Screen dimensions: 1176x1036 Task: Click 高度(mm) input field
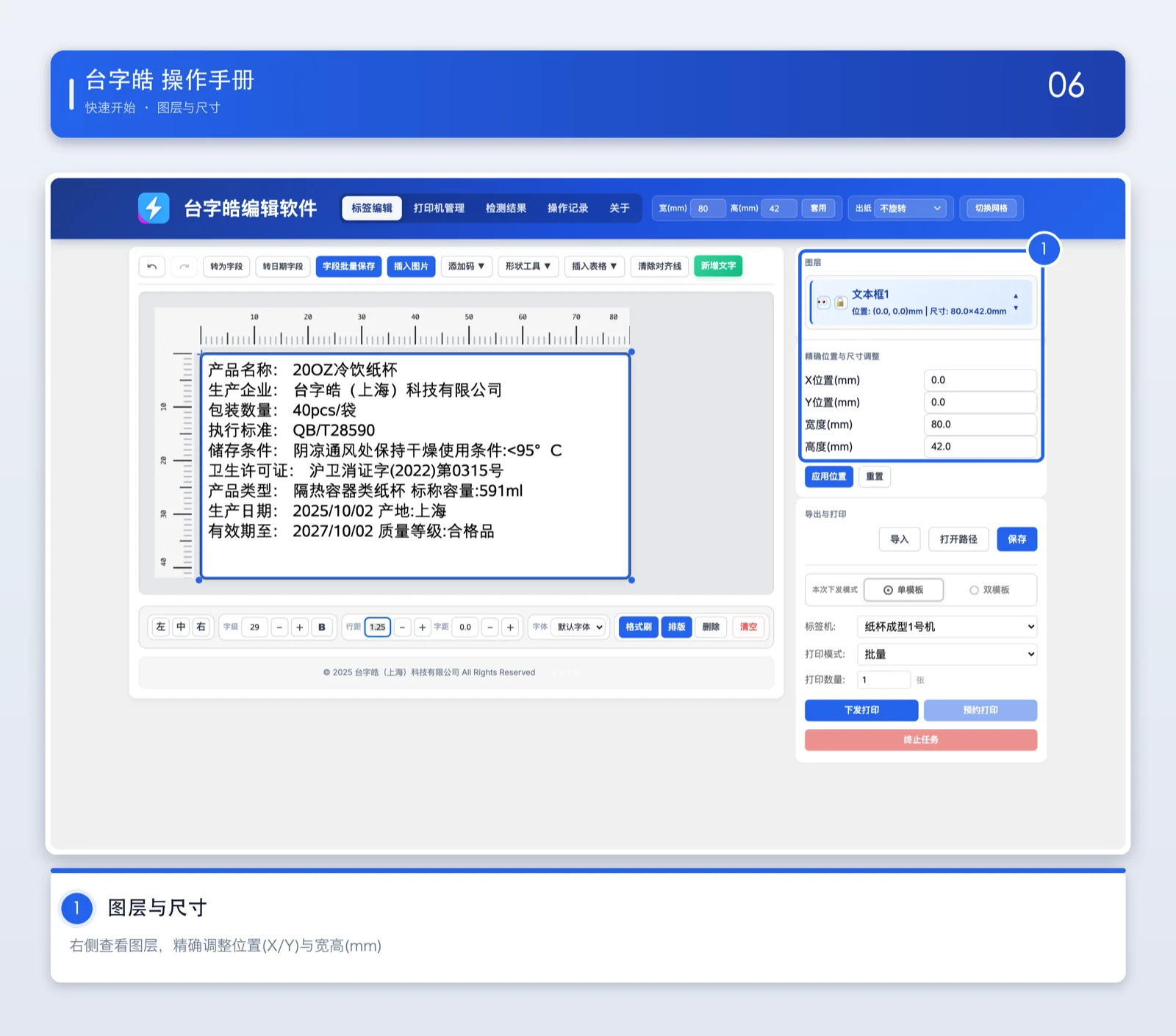coord(980,446)
